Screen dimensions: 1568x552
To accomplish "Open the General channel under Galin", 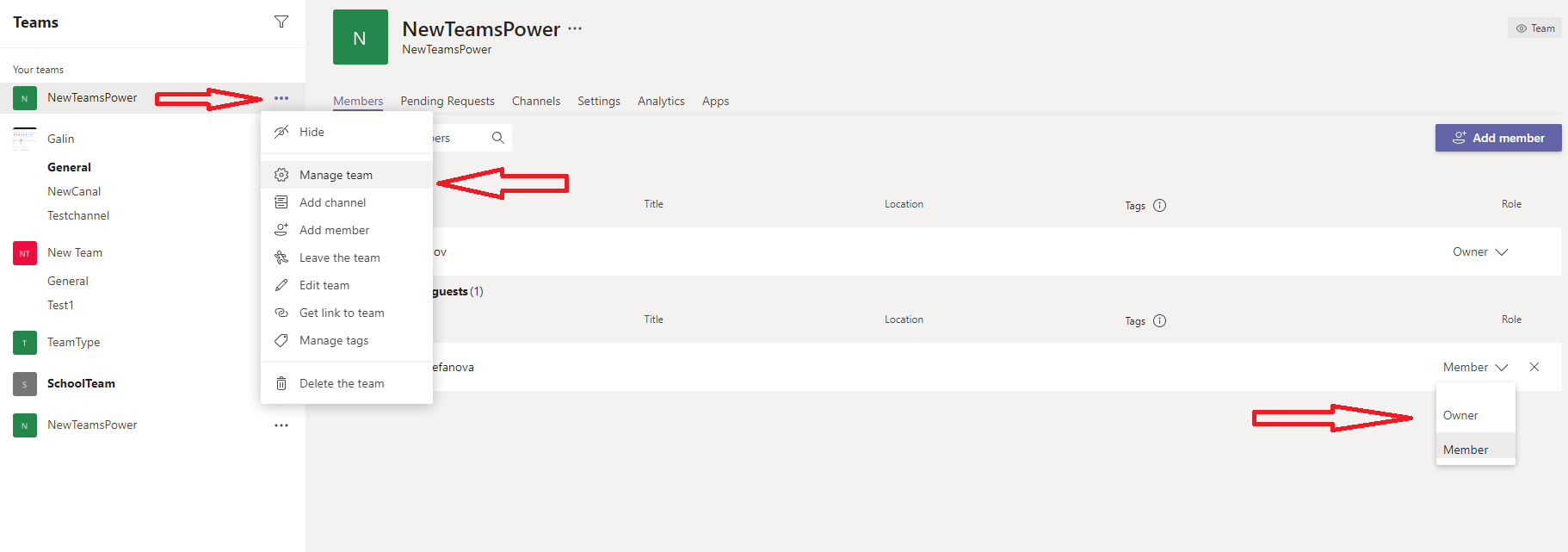I will [x=69, y=167].
